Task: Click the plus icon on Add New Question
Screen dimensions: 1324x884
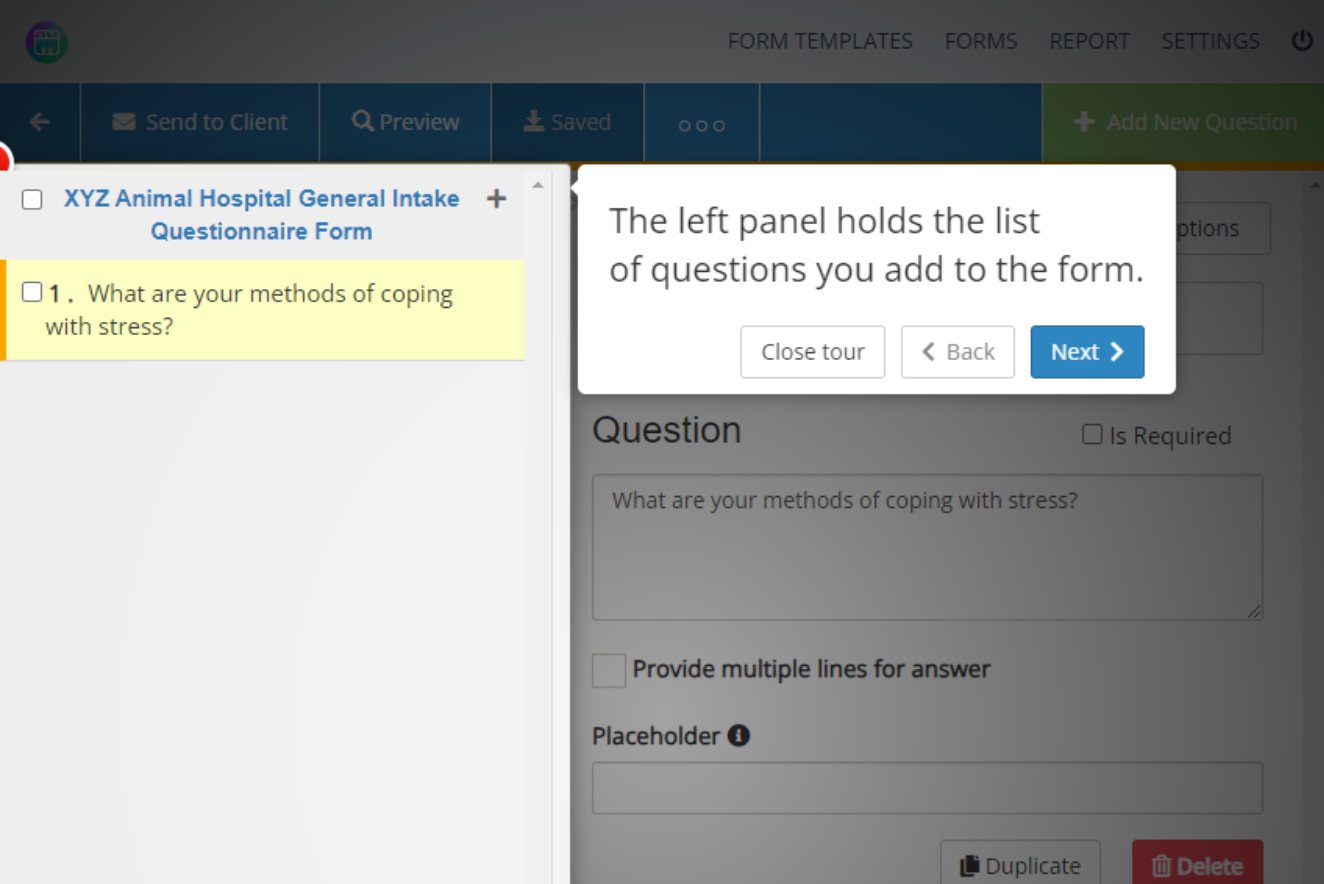Action: (x=1084, y=121)
